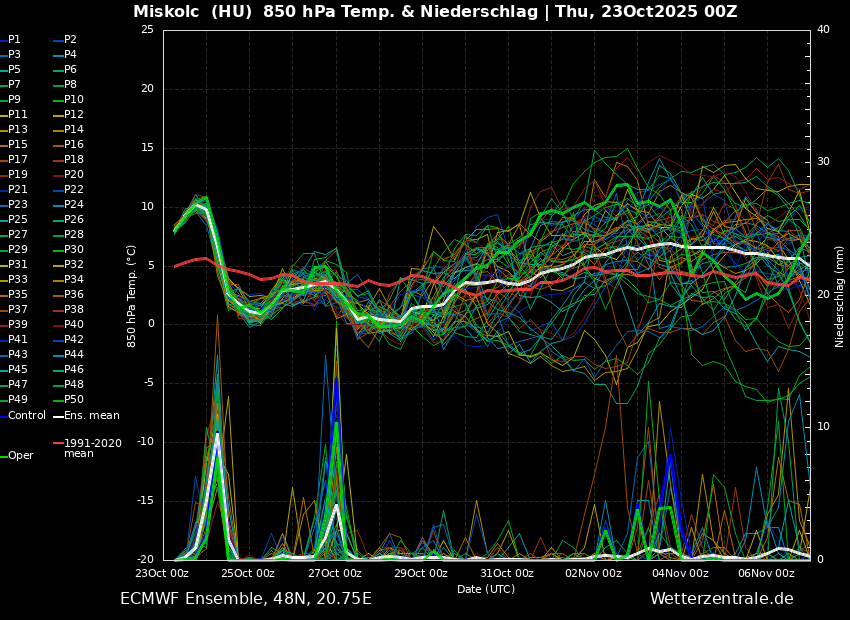Select the Ens. mean legend label
The image size is (850, 620).
(91, 415)
